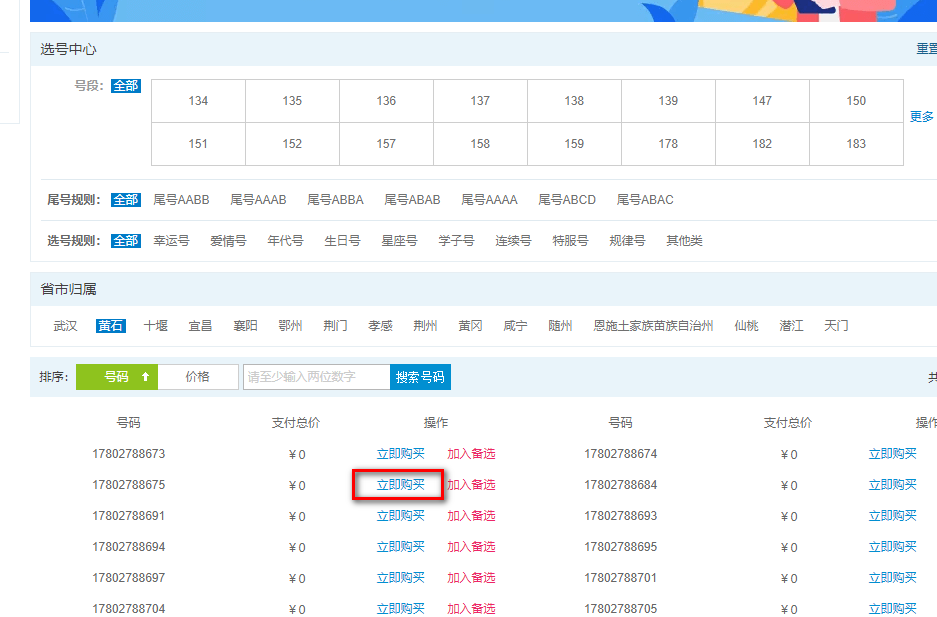
Task: Reset filters with 重置 link
Action: pyautogui.click(x=926, y=49)
